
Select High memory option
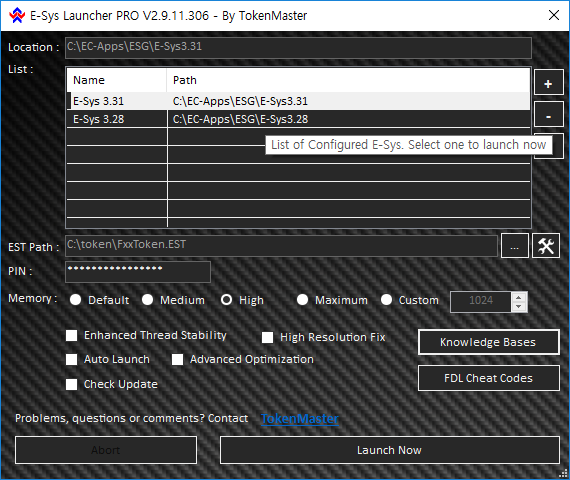pyautogui.click(x=226, y=300)
